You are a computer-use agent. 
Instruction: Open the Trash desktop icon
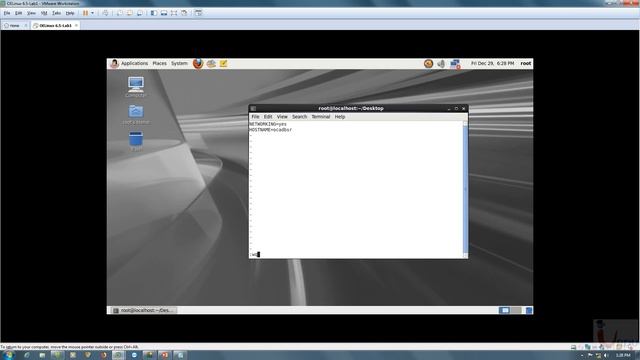pyautogui.click(x=136, y=141)
